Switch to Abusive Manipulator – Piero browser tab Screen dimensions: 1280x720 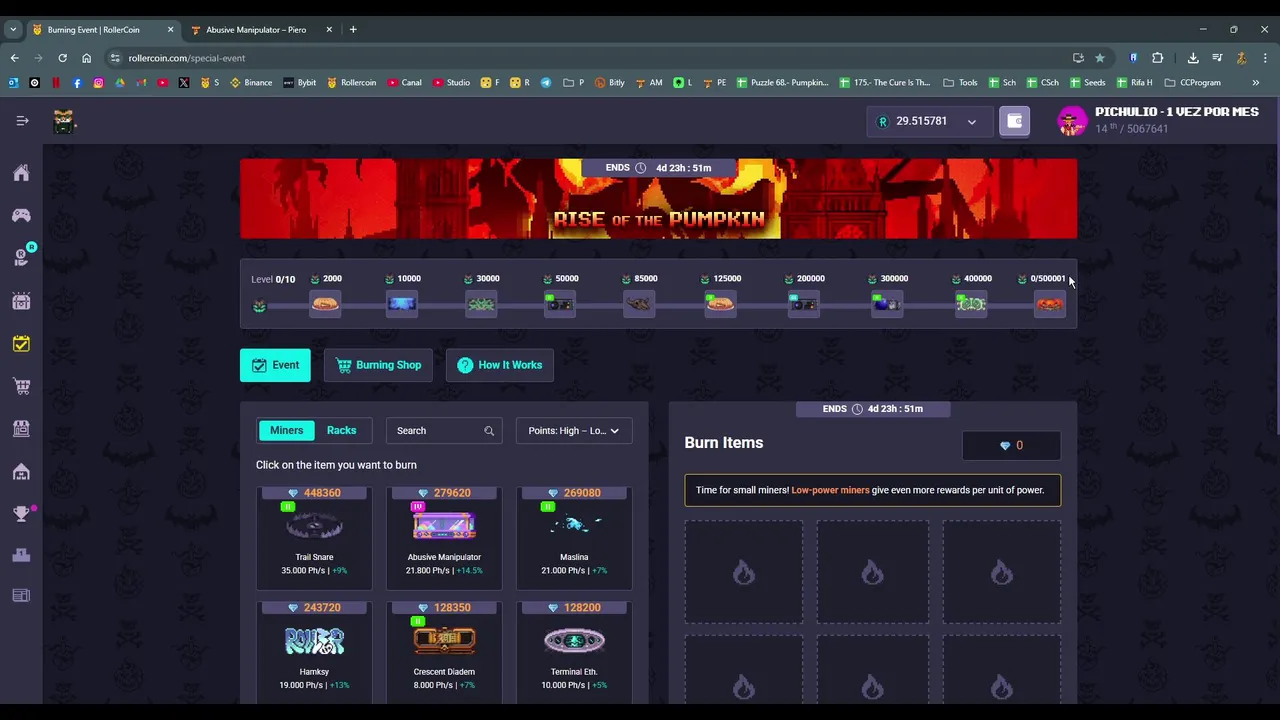coord(256,30)
